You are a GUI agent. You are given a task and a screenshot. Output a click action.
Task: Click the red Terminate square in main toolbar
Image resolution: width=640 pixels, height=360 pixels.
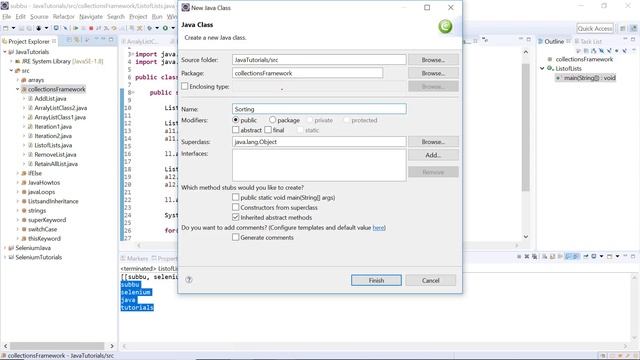click(x=91, y=28)
